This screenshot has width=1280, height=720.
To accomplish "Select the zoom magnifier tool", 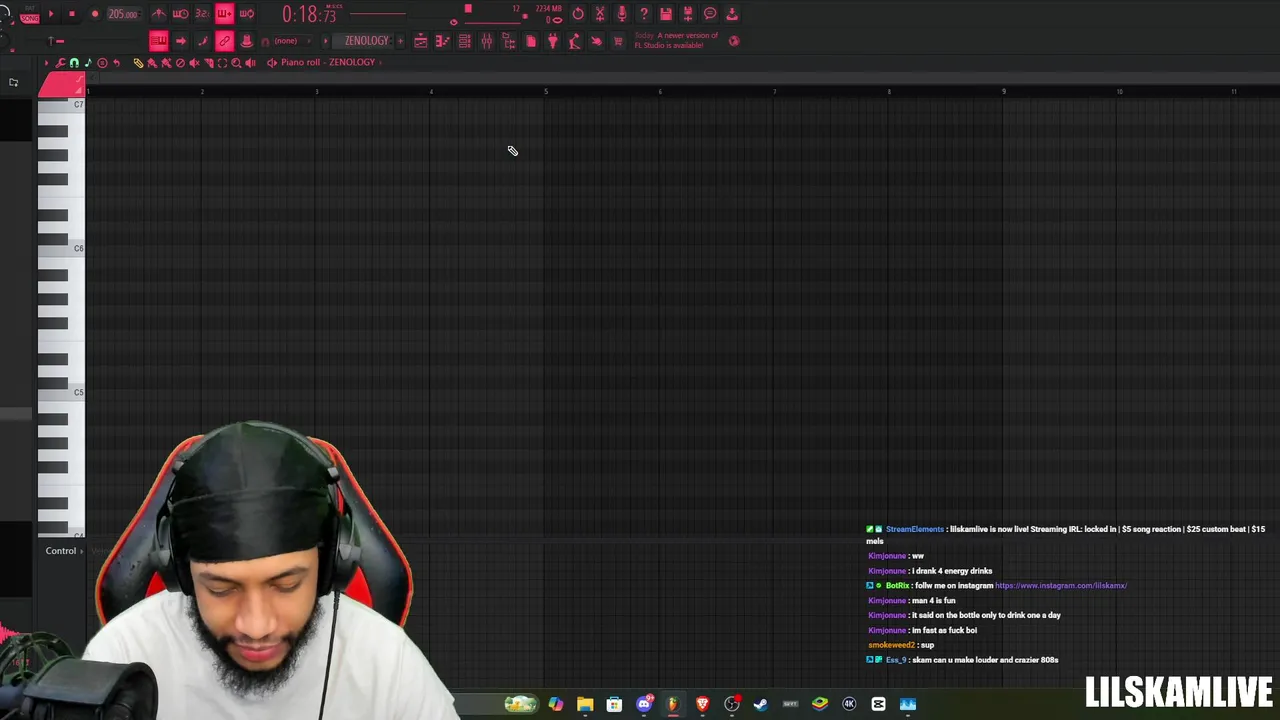I will (236, 62).
